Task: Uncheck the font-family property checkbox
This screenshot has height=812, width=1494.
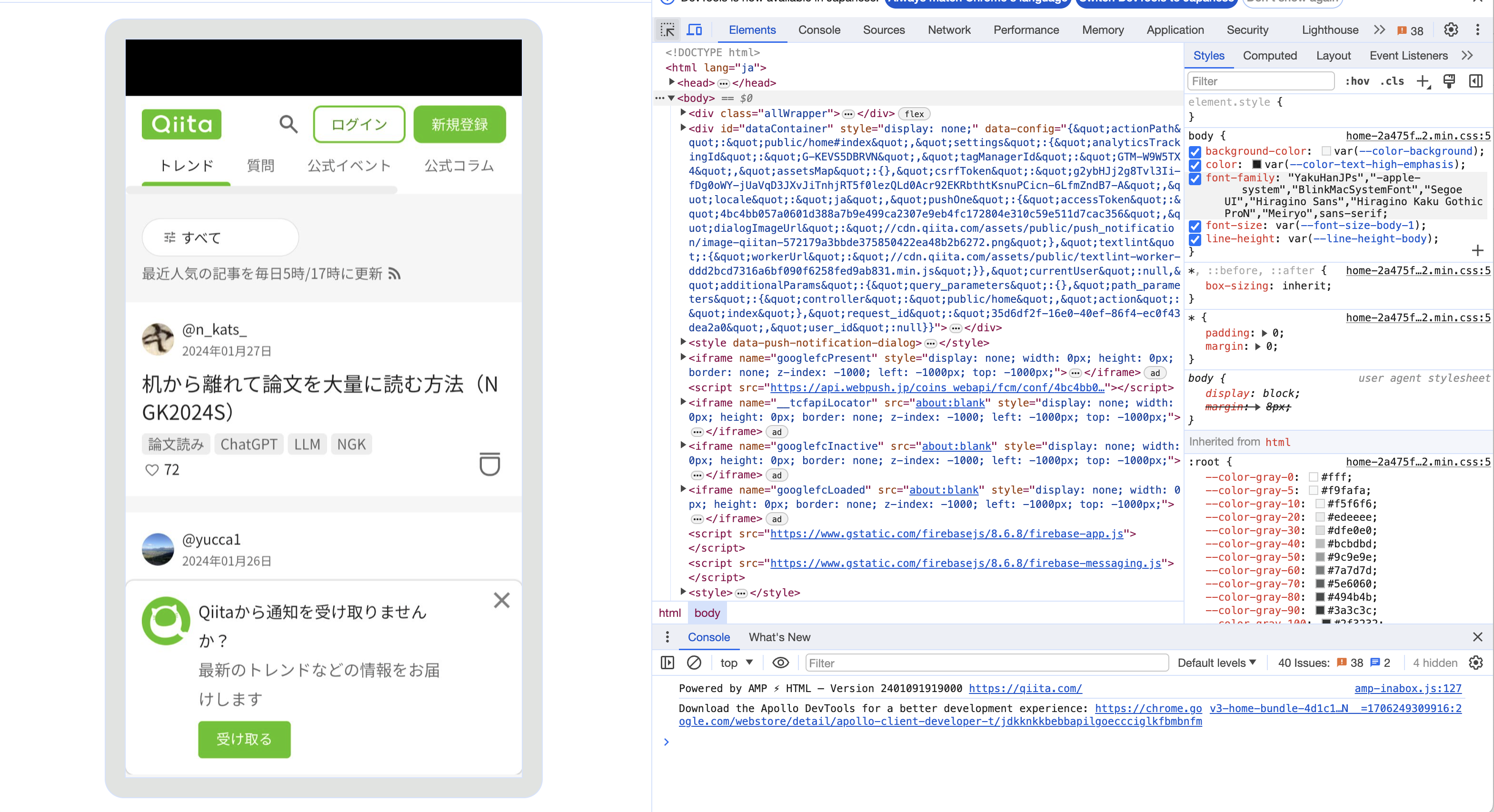Action: pyautogui.click(x=1195, y=178)
